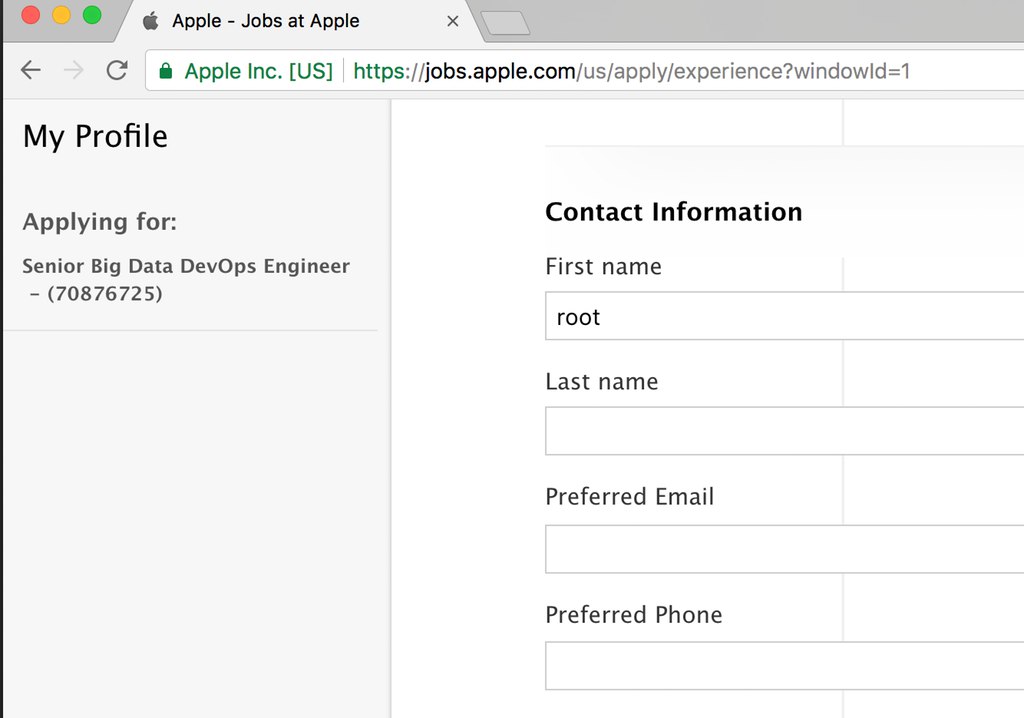Click the Applying for: label
Image resolution: width=1024 pixels, height=718 pixels.
click(100, 223)
